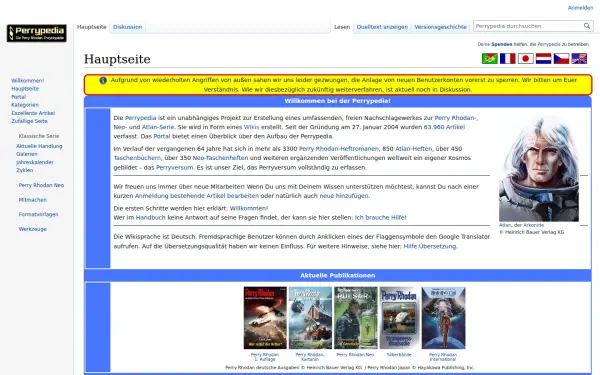
Task: Expand the Werkzeuge sidebar section
Action: pyautogui.click(x=33, y=229)
